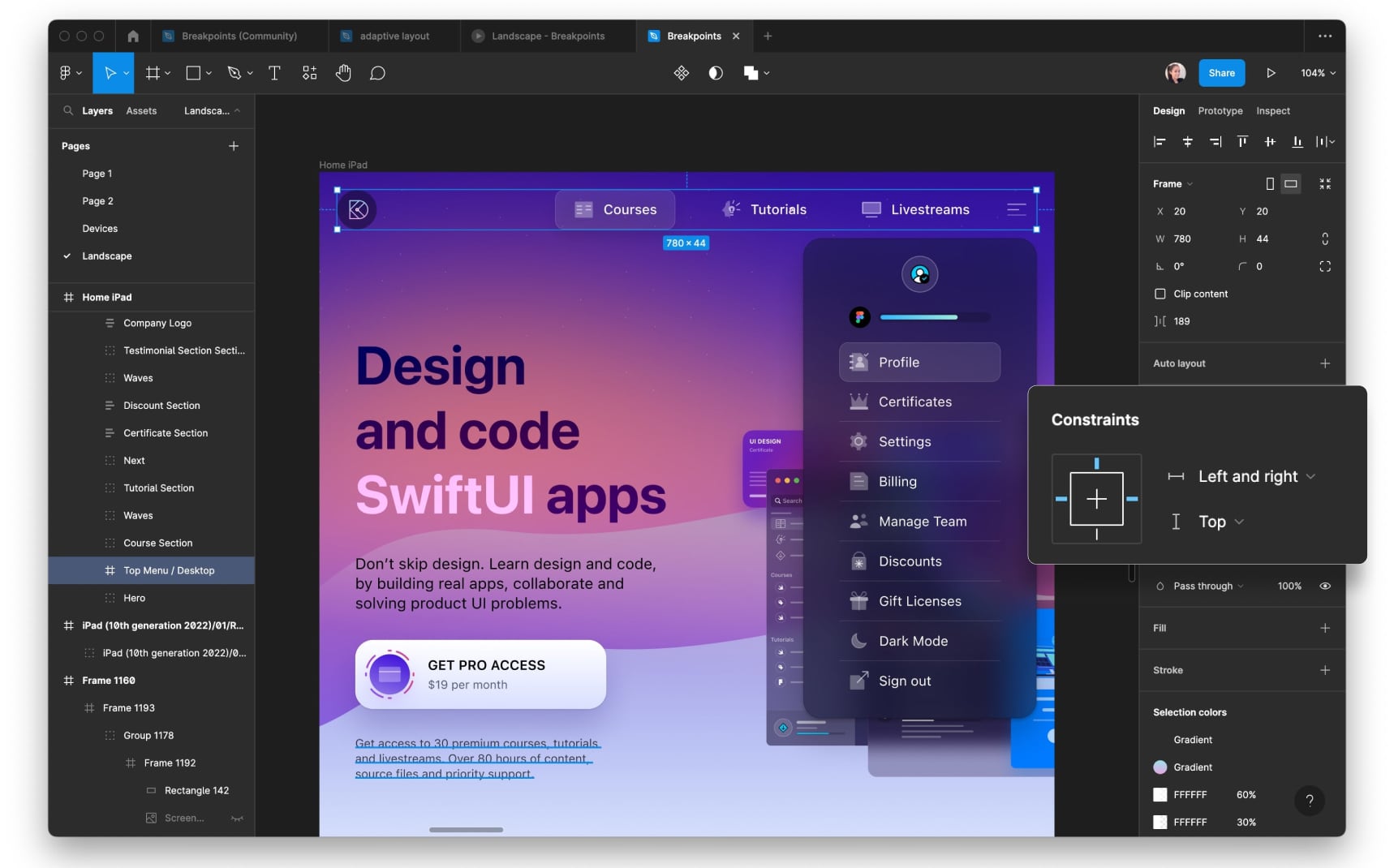The width and height of the screenshot is (1394, 868).
Task: Open the Pass through blend mode dropdown
Action: click(x=1208, y=586)
